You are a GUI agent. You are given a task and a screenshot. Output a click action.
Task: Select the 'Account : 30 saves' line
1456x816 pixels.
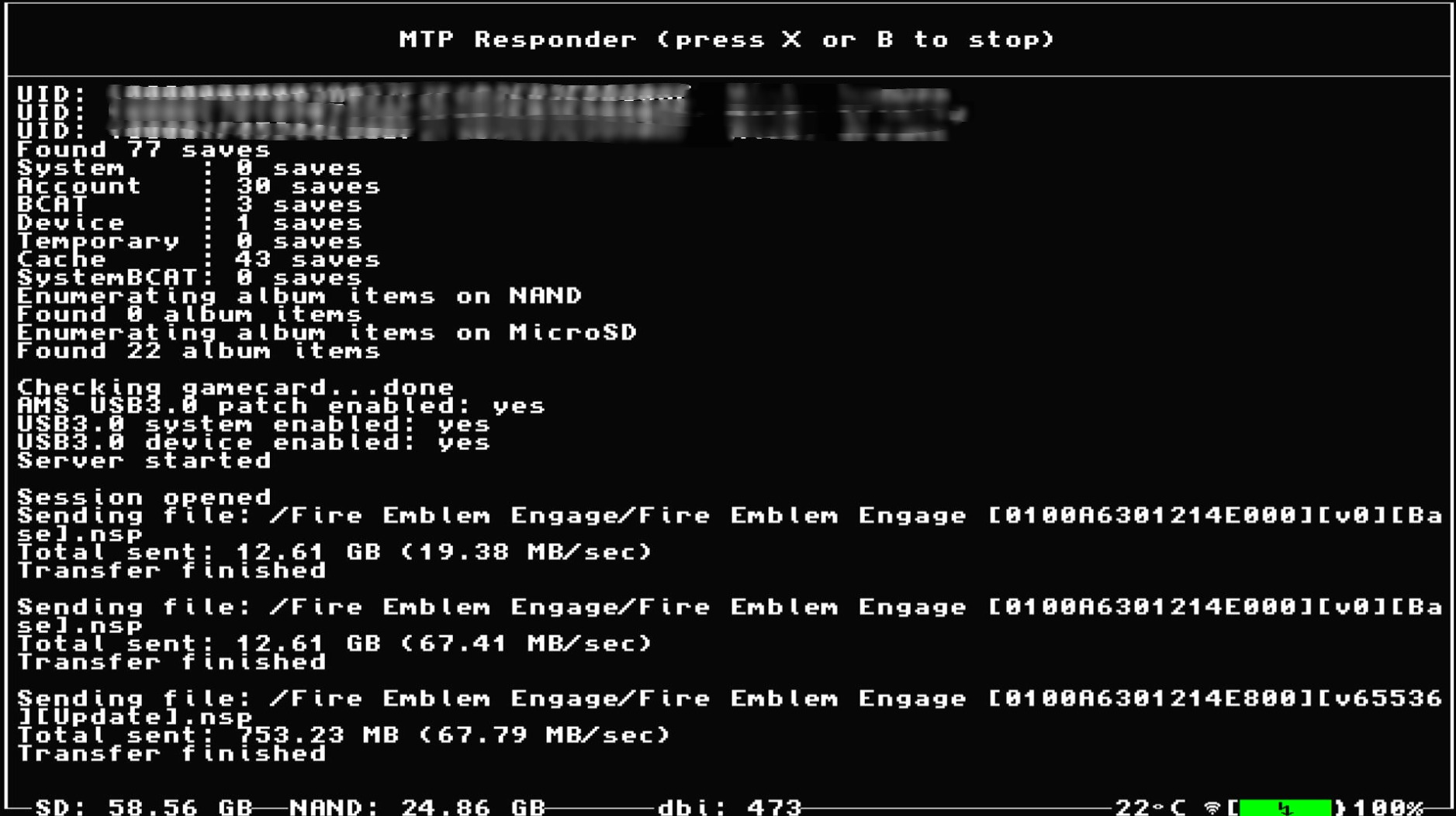click(x=199, y=186)
